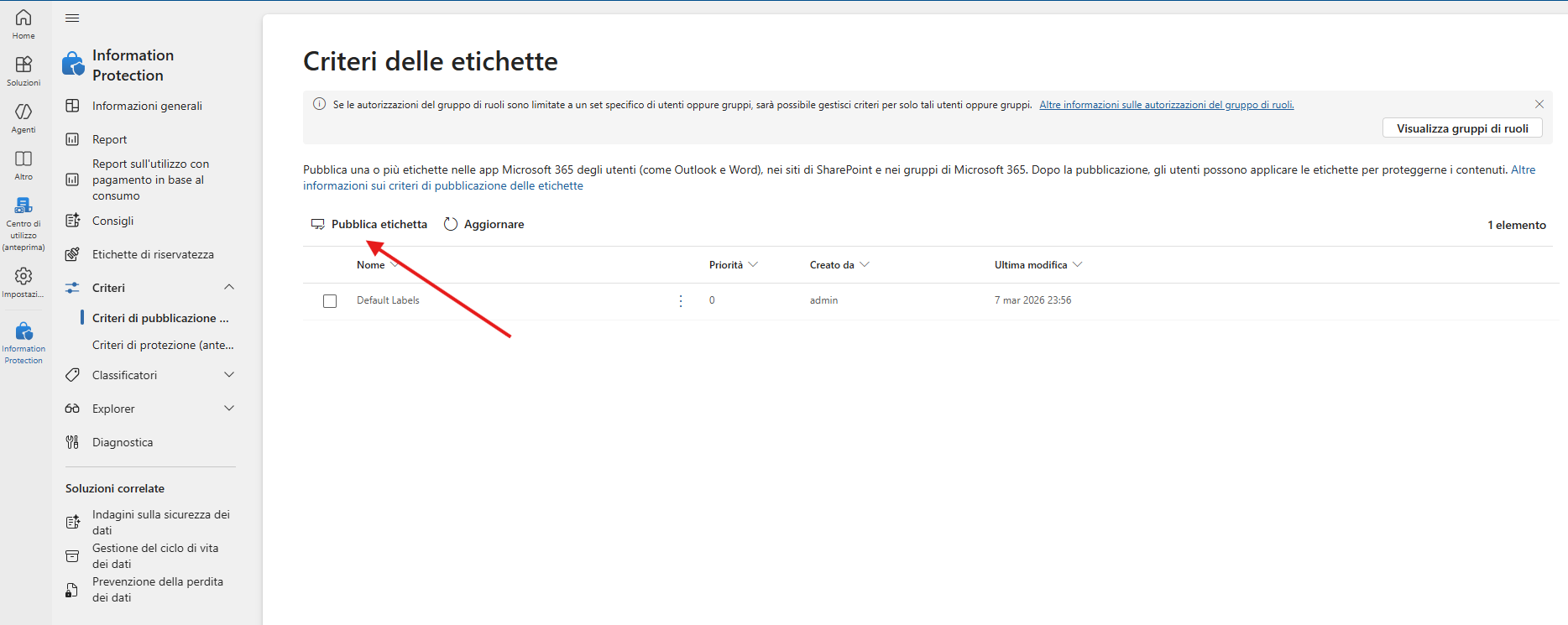
Task: Click the Informazioni generali icon
Action: click(x=73, y=106)
